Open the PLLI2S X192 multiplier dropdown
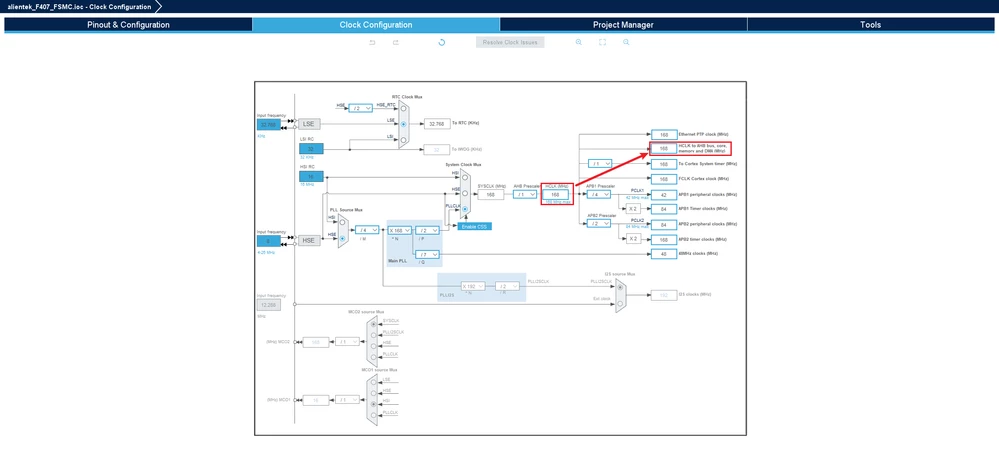Screen dimensions: 999x471 473,287
